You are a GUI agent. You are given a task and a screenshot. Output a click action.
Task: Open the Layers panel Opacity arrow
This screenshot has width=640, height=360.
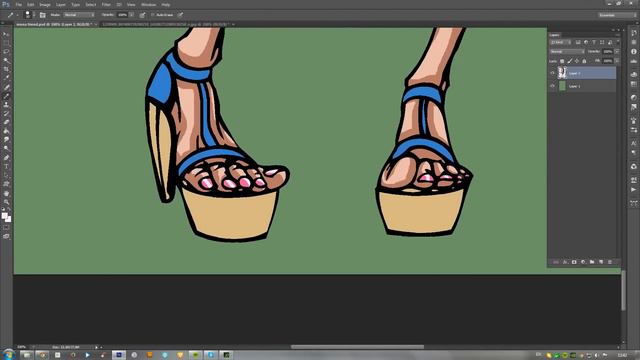point(617,51)
